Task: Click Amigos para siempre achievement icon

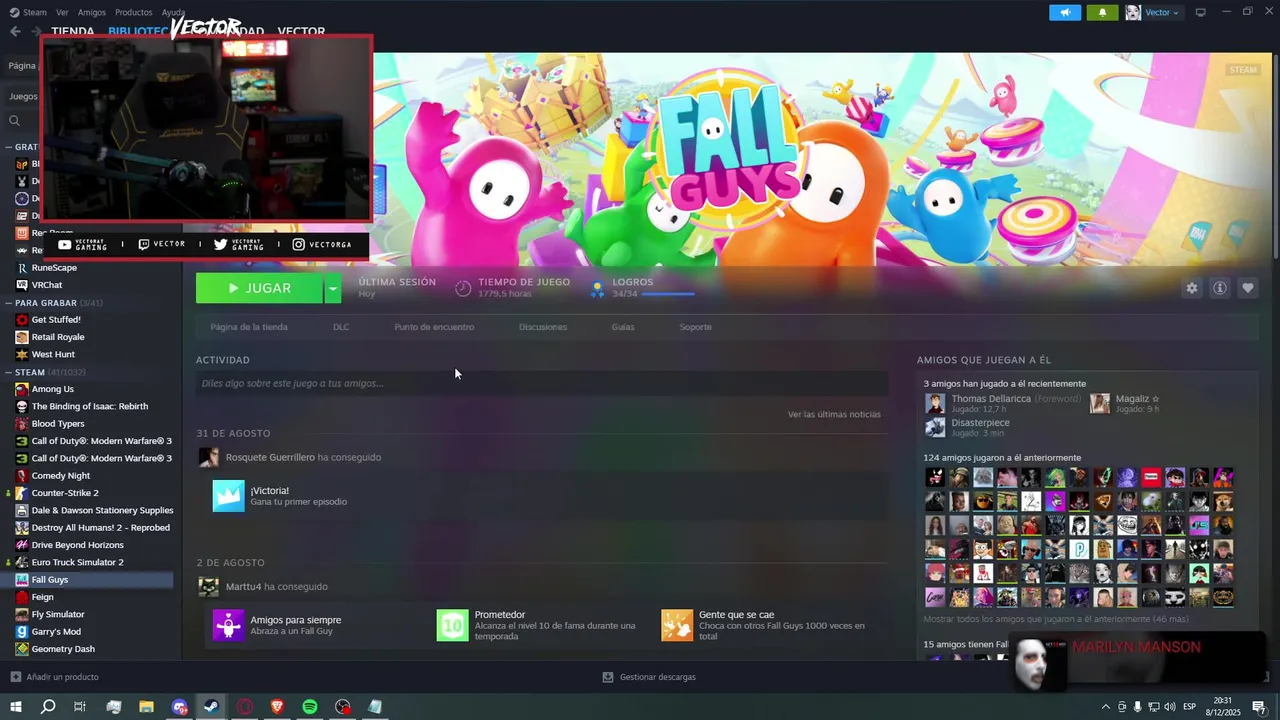Action: [x=228, y=625]
